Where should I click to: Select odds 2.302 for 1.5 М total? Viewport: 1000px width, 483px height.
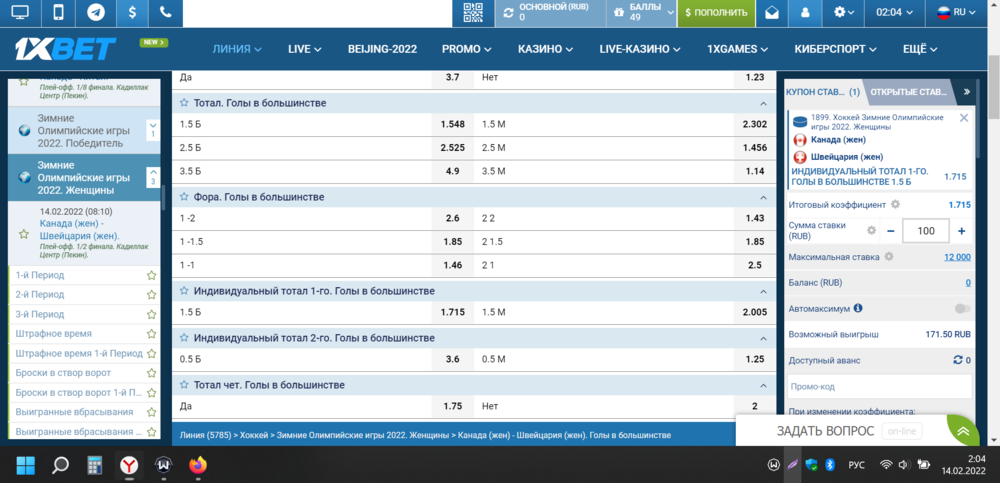point(754,124)
